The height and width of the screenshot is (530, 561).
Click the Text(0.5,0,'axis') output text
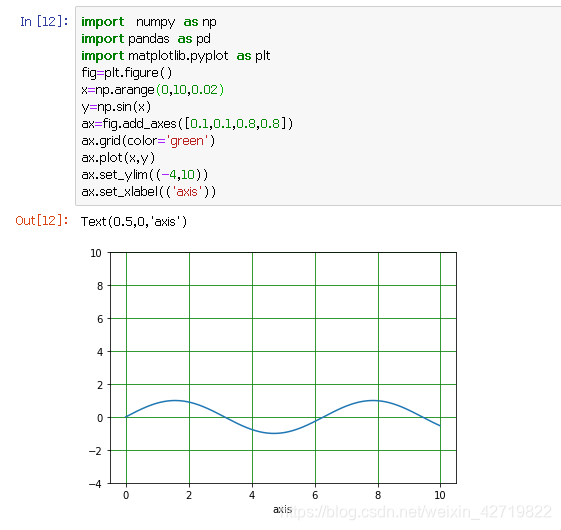pos(134,222)
